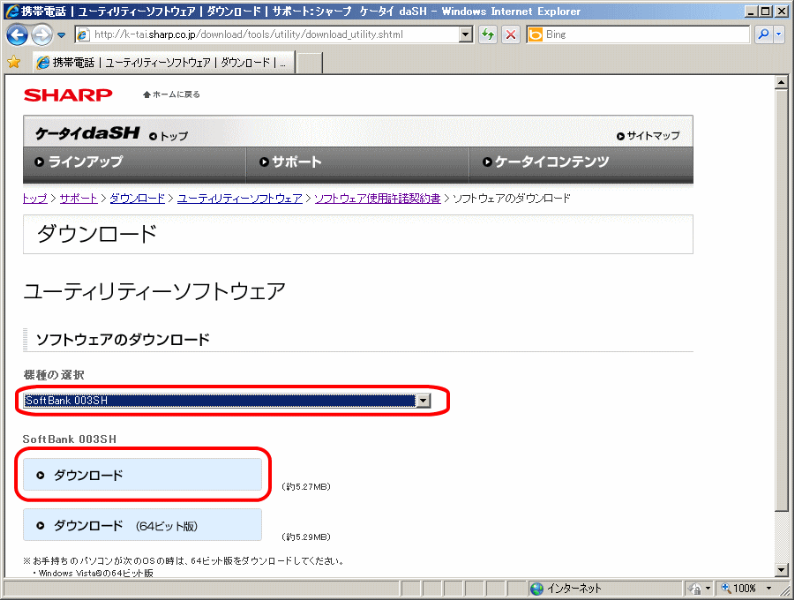Click the Internet Explorer title bar icon

12,11
